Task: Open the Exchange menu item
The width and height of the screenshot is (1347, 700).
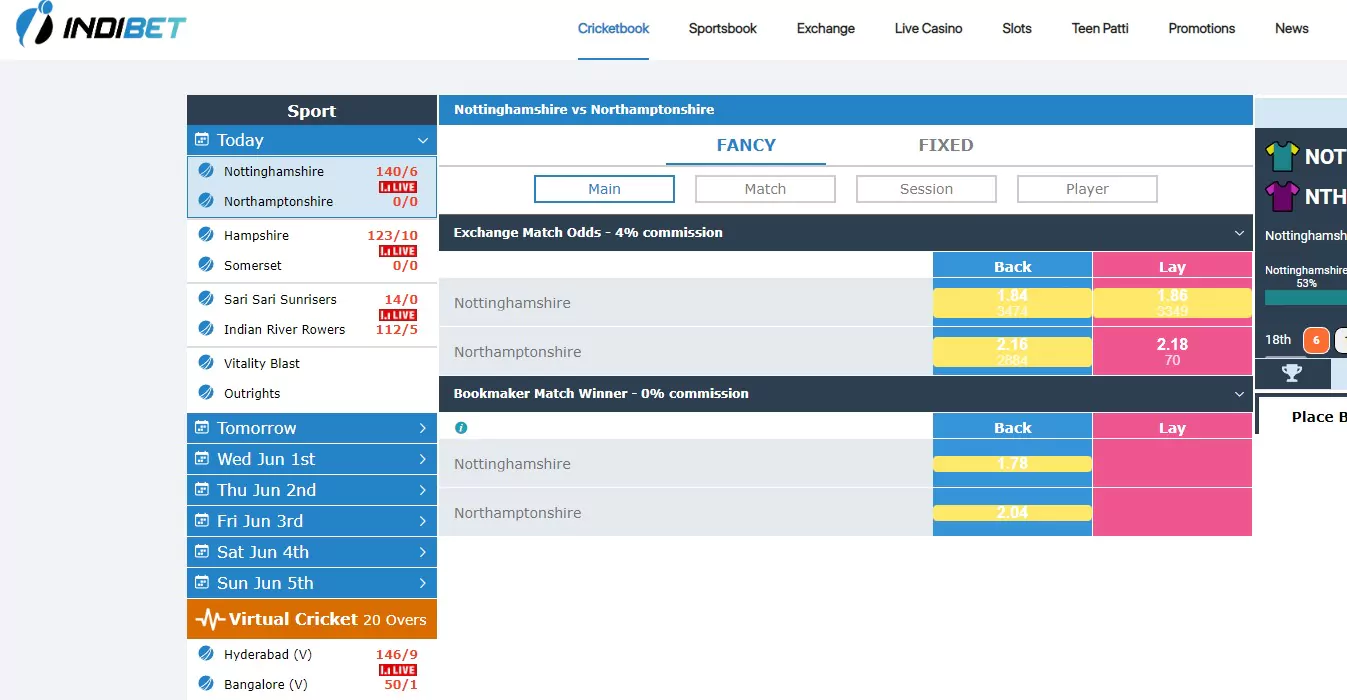Action: pyautogui.click(x=826, y=28)
